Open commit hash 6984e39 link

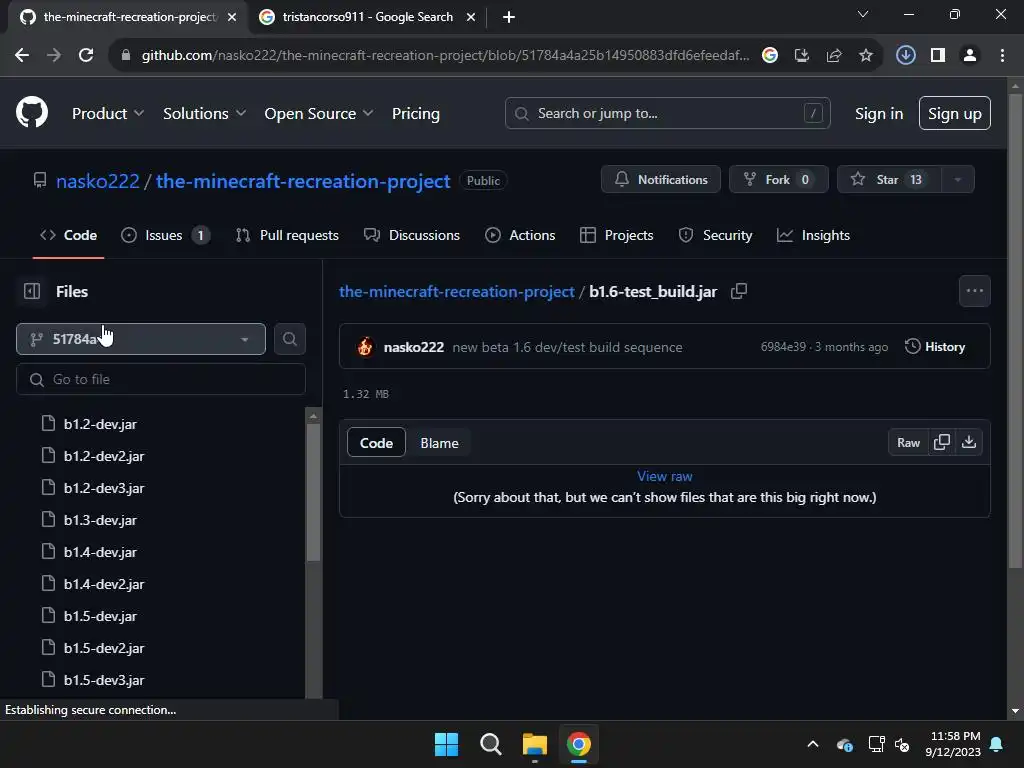(783, 347)
